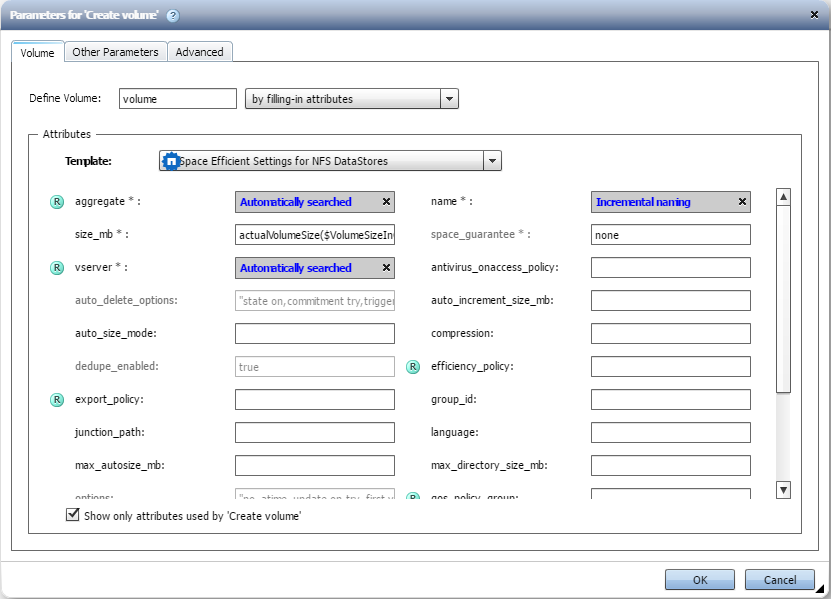This screenshot has height=599, width=831.
Task: Click the R resource icon beside qos_policy_group
Action: (413, 494)
